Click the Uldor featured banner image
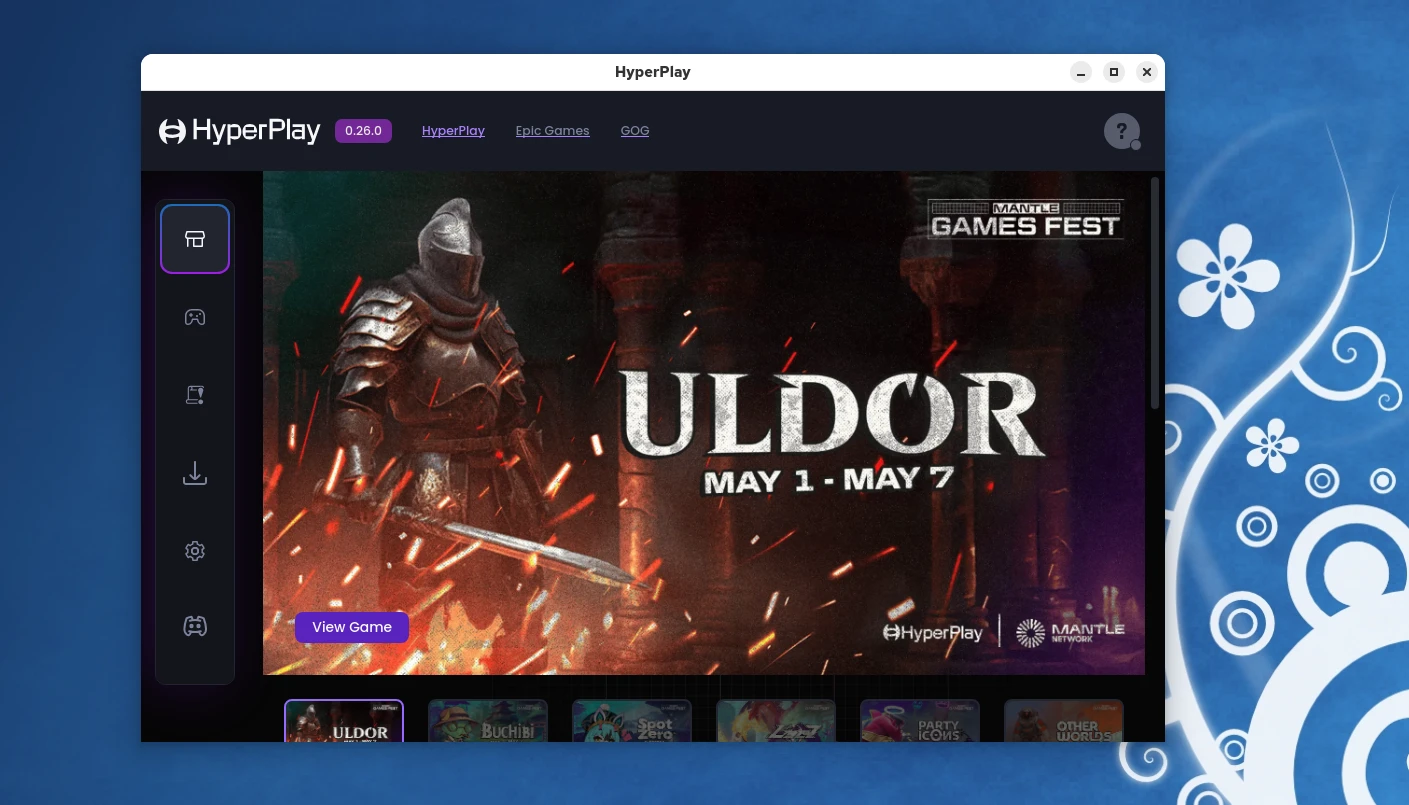 [704, 422]
